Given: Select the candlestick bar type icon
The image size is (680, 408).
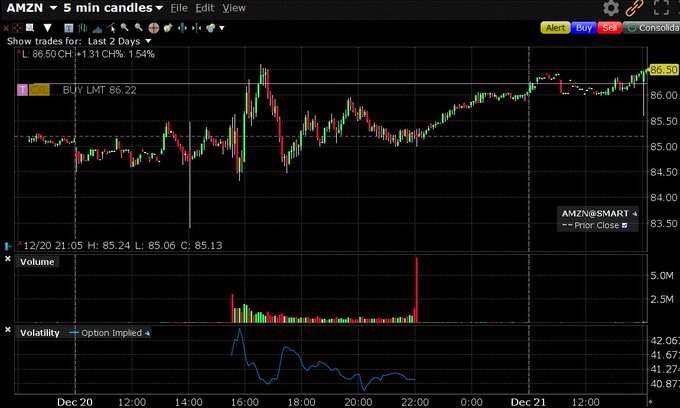Looking at the screenshot, I should tap(83, 28).
